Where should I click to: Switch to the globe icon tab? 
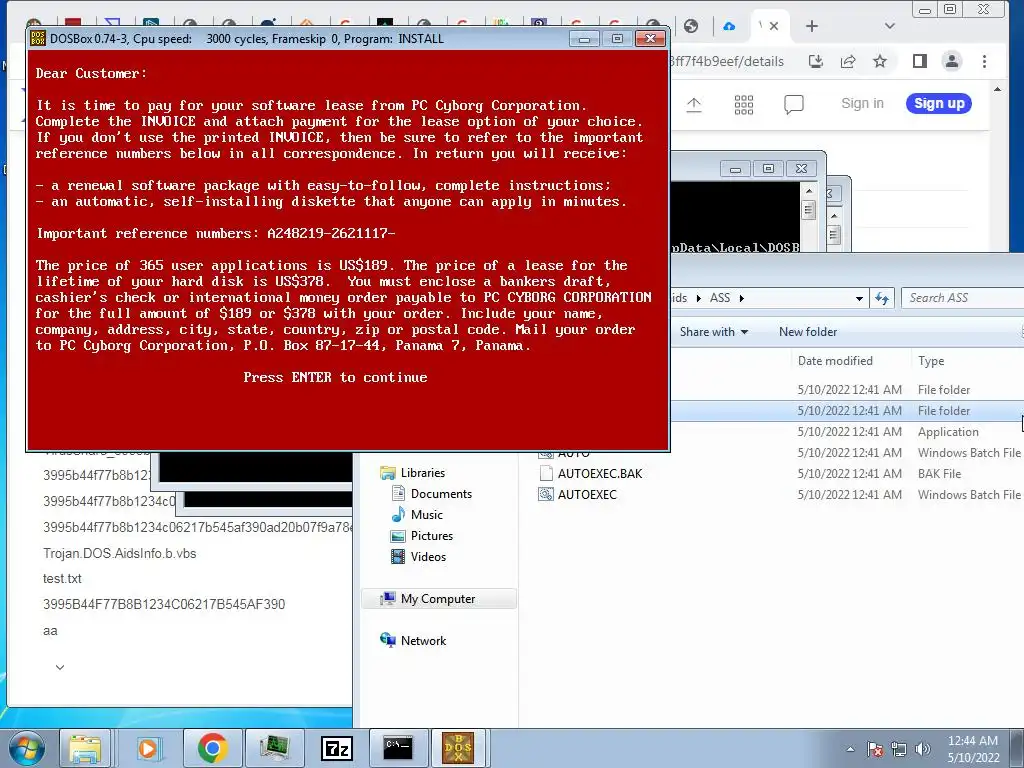pos(691,26)
